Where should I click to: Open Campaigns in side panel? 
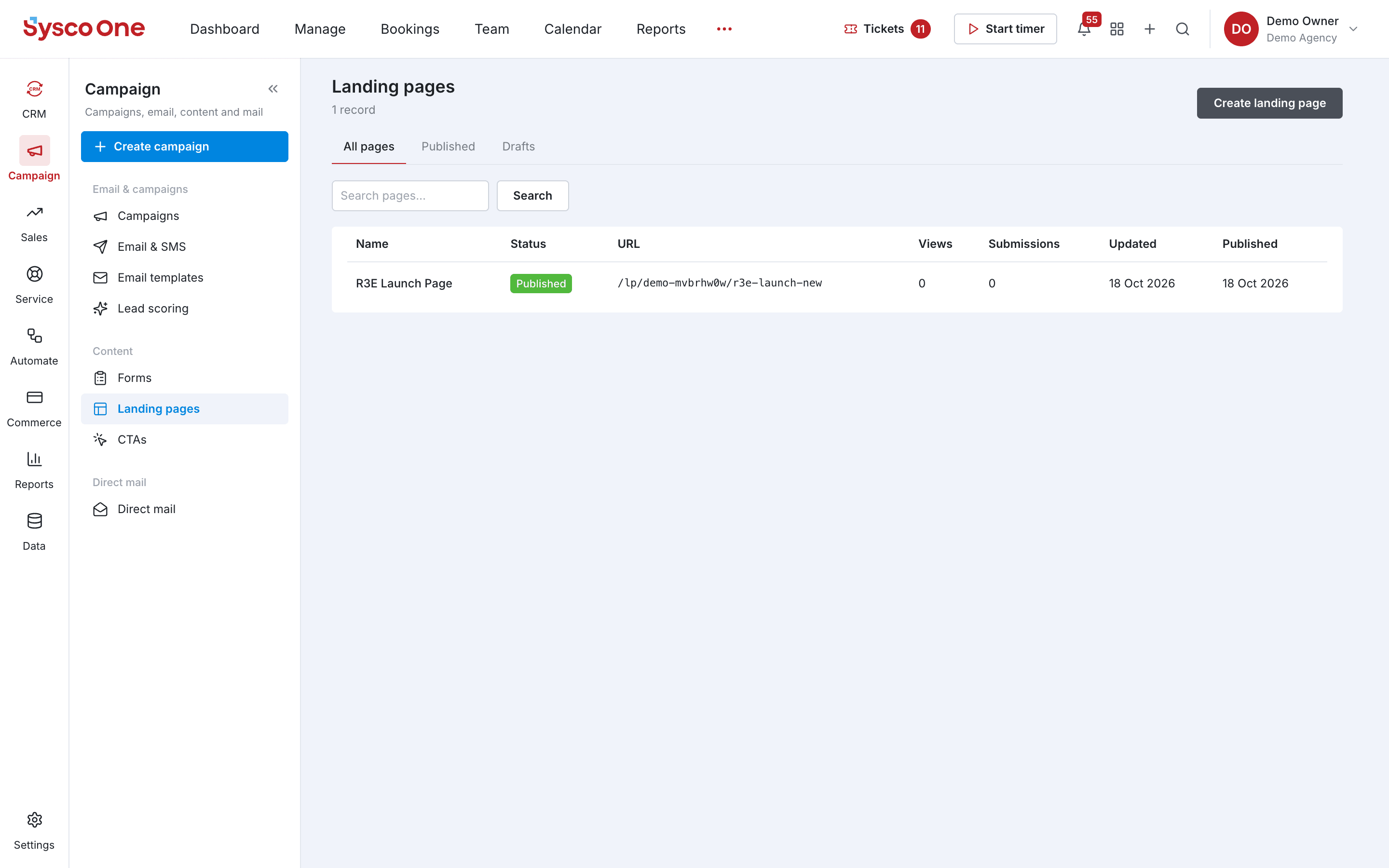[184, 216]
